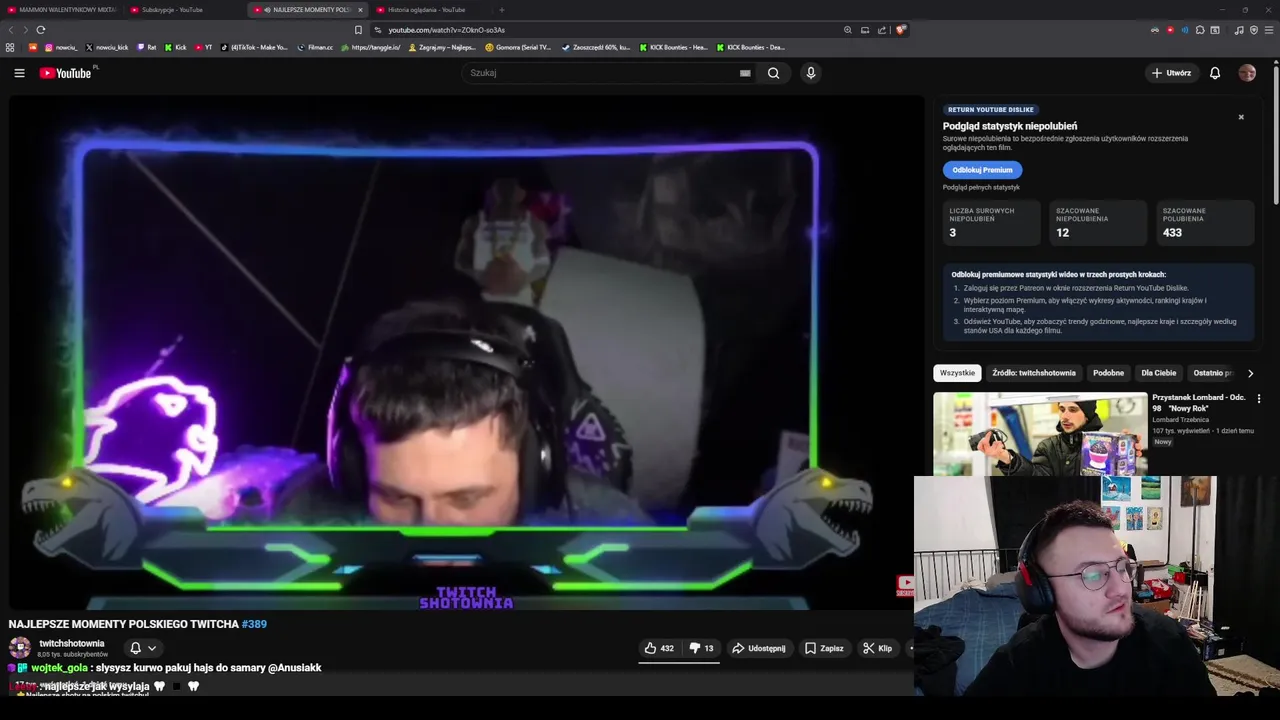Screen dimensions: 1280x720
Task: Open a new browser tab with plus
Action: point(502,10)
